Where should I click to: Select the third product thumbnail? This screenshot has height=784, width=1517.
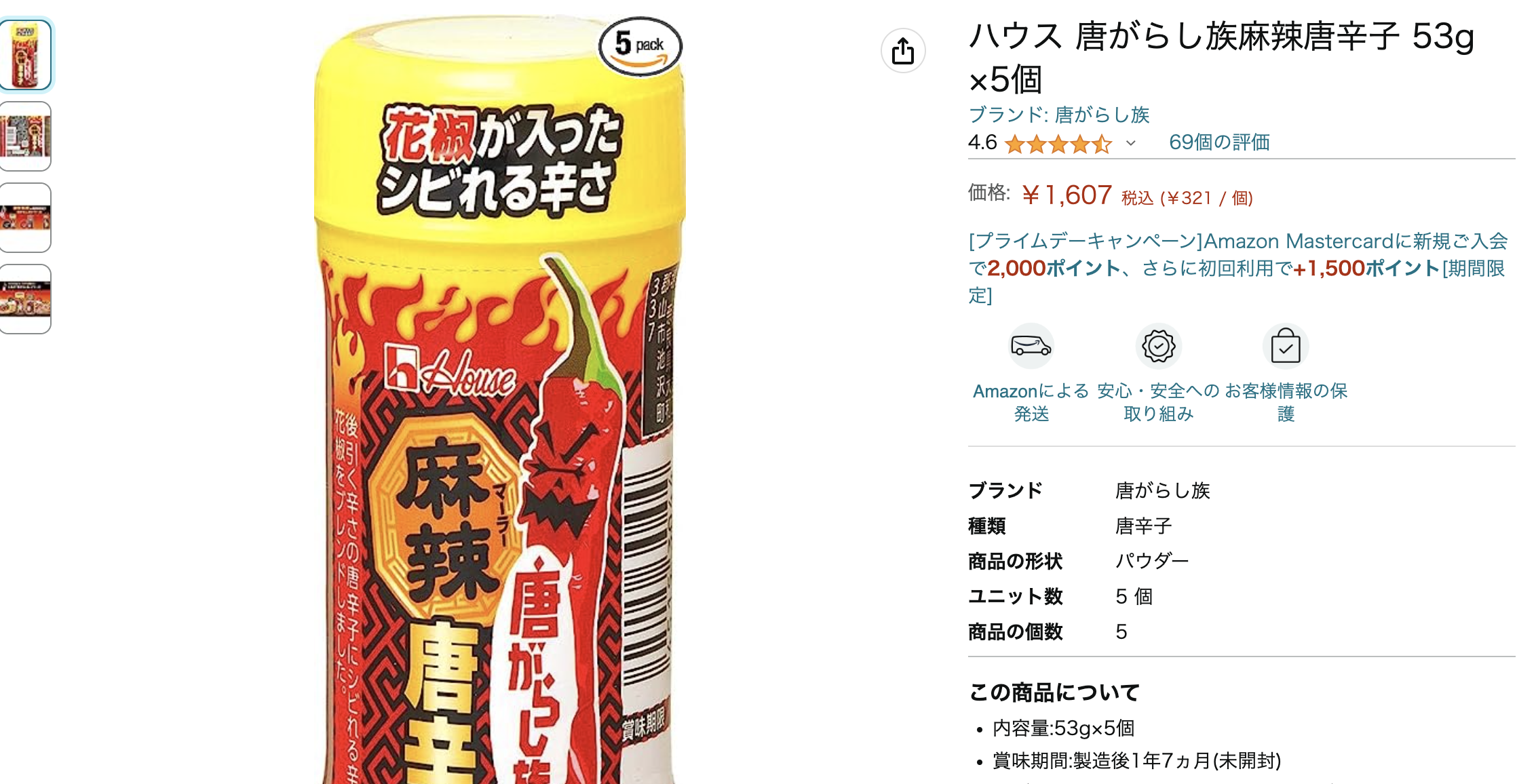(25, 218)
